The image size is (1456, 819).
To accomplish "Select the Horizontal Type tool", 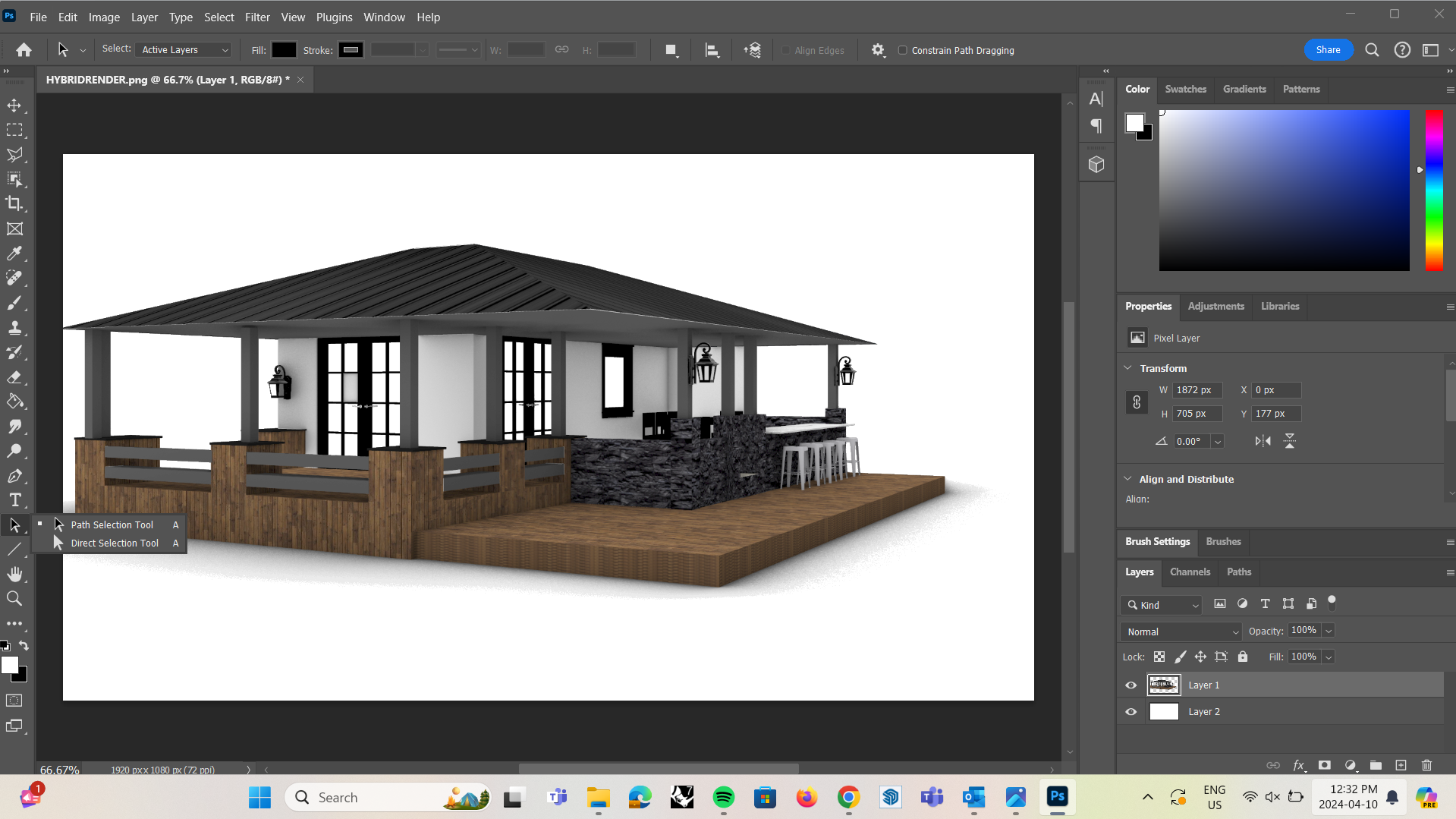I will point(14,500).
